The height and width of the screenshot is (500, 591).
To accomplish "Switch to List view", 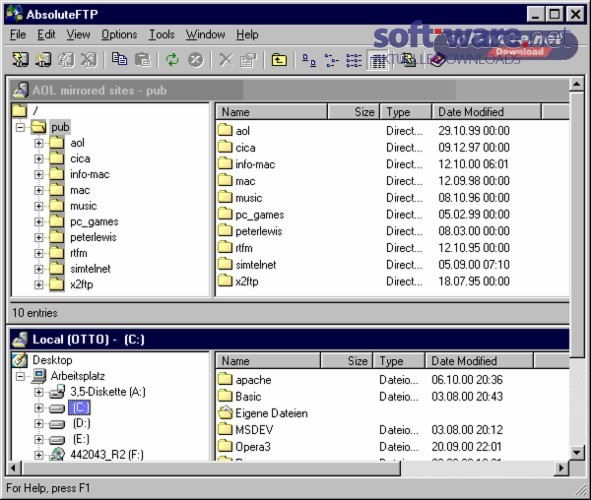I will pyautogui.click(x=354, y=60).
